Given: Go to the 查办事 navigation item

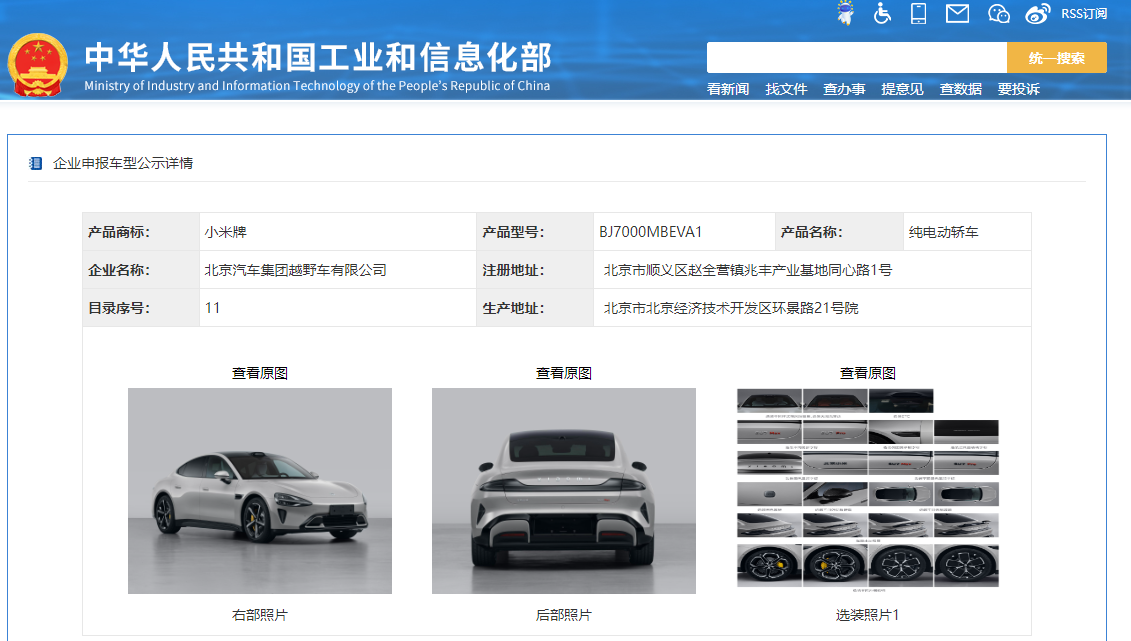Looking at the screenshot, I should (x=844, y=89).
